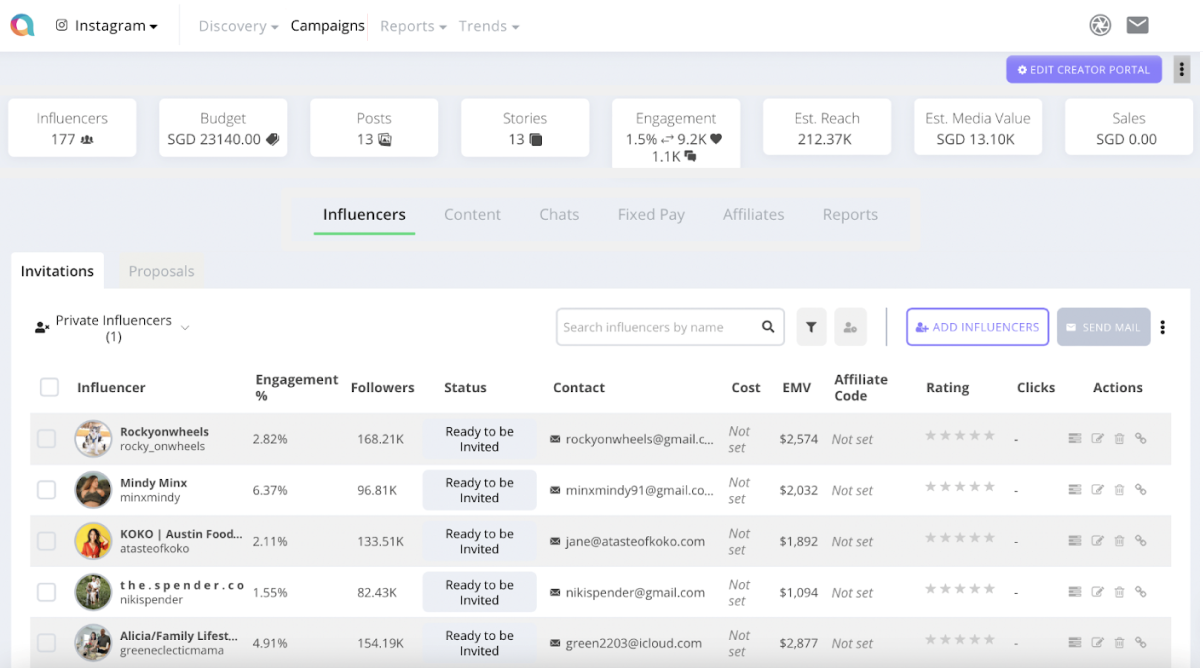Click the aperture icon in top bar

(x=1100, y=26)
